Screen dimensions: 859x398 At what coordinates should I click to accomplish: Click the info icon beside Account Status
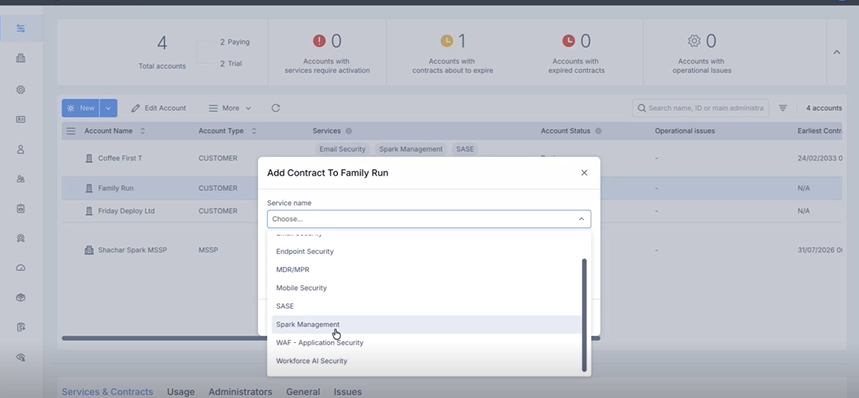[598, 131]
